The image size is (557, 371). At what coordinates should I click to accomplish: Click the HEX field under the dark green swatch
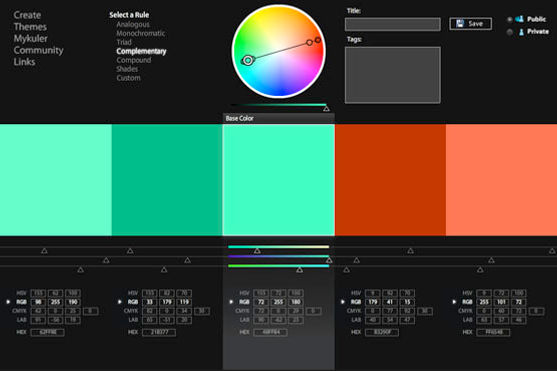[159, 333]
